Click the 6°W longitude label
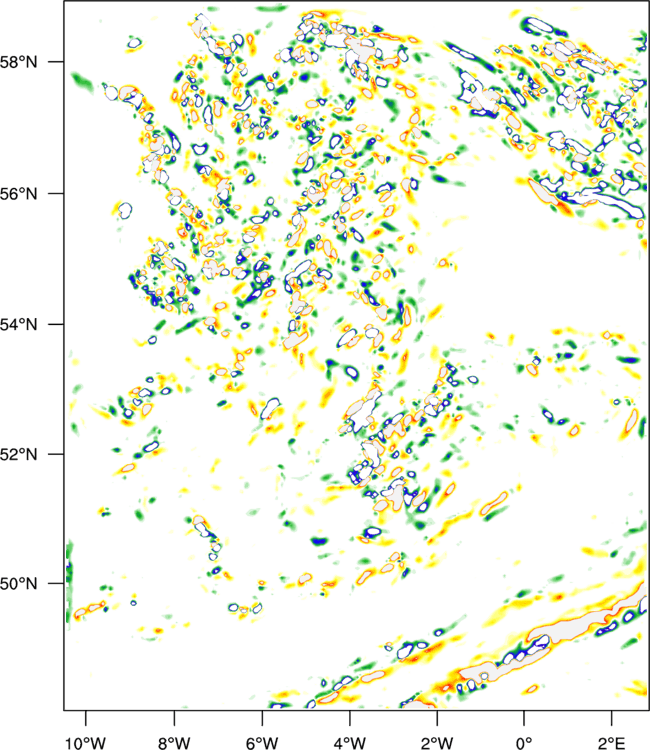 click(x=262, y=742)
